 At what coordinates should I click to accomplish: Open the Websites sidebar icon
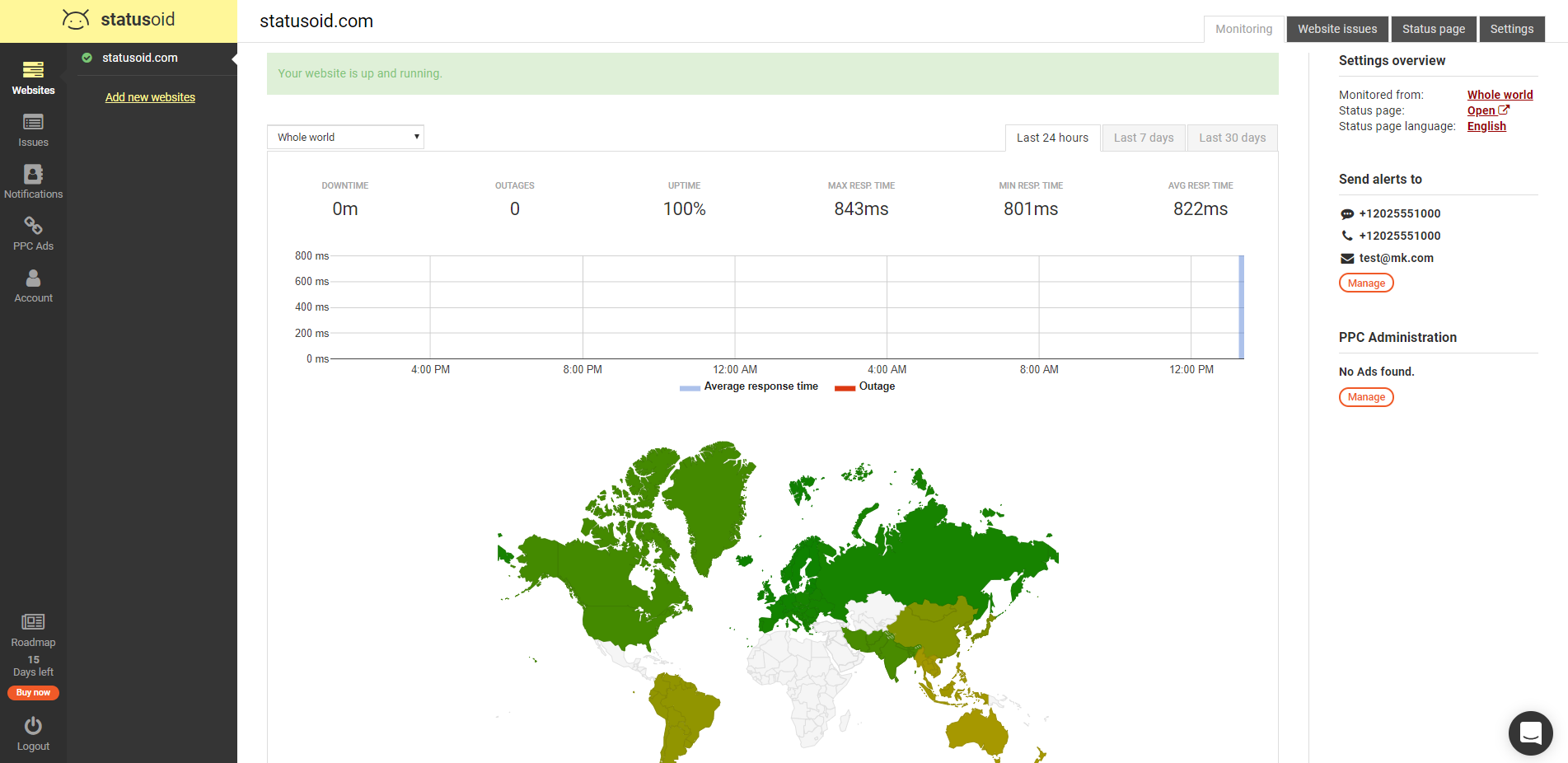coord(33,70)
